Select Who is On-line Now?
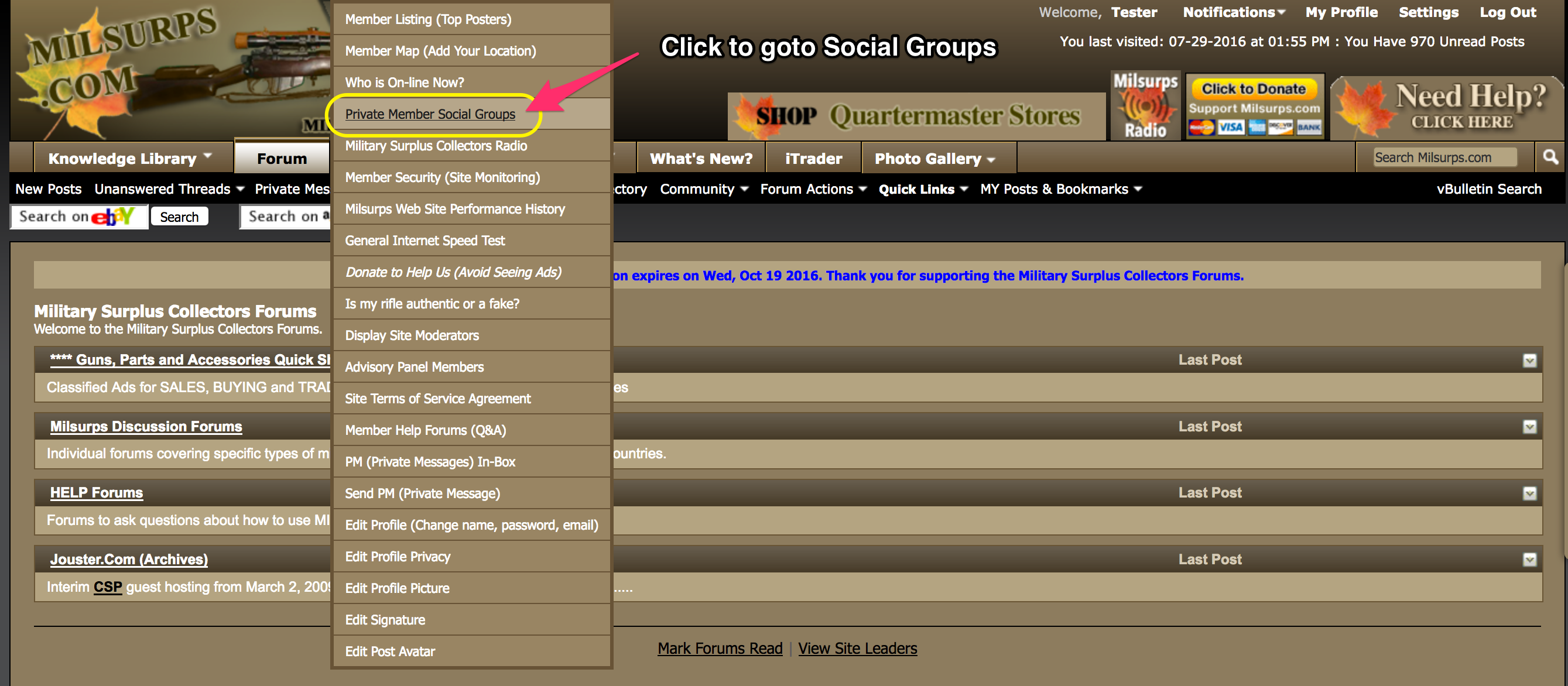Screen dimensions: 1568x686 tap(471, 82)
